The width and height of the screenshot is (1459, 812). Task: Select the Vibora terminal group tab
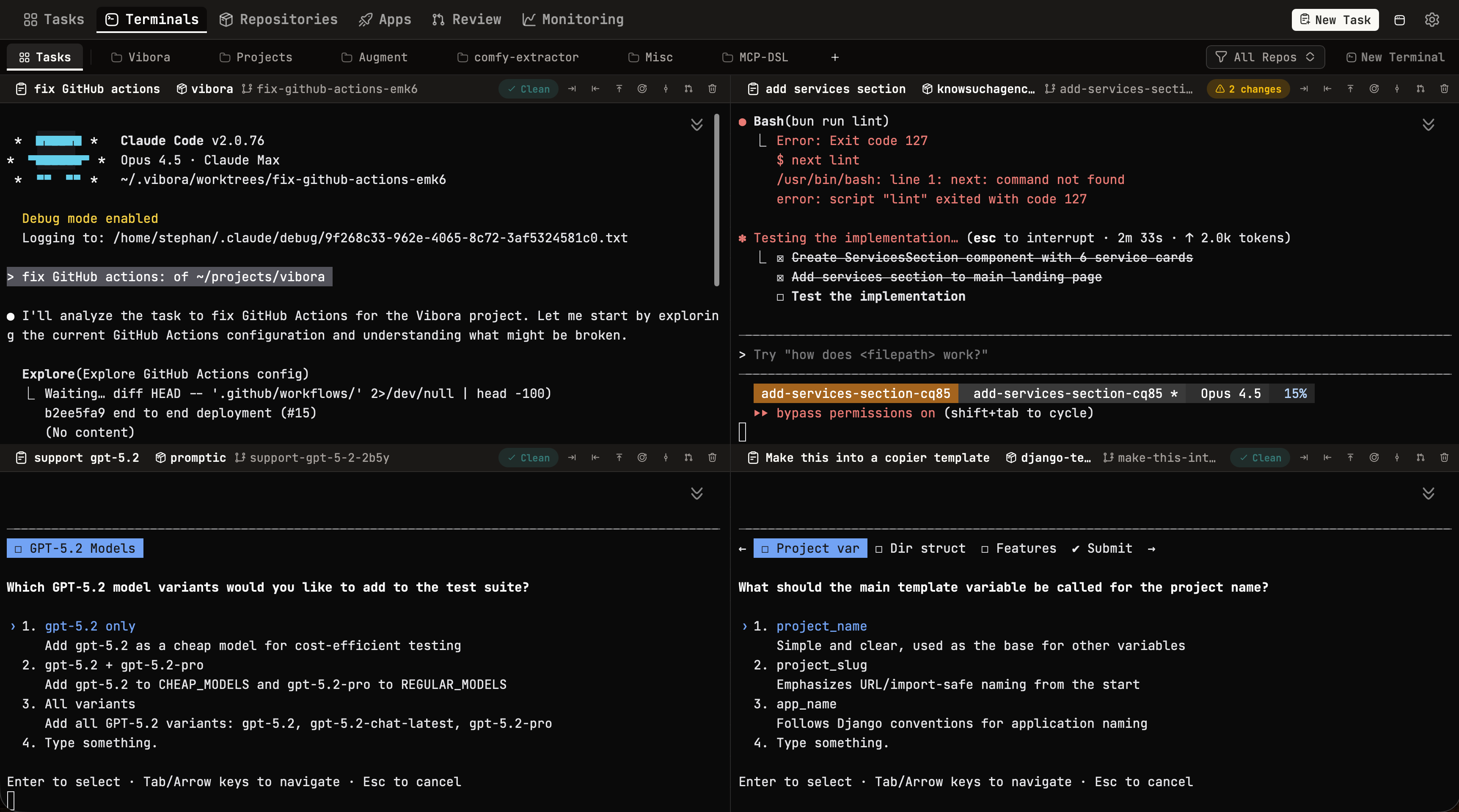point(141,57)
